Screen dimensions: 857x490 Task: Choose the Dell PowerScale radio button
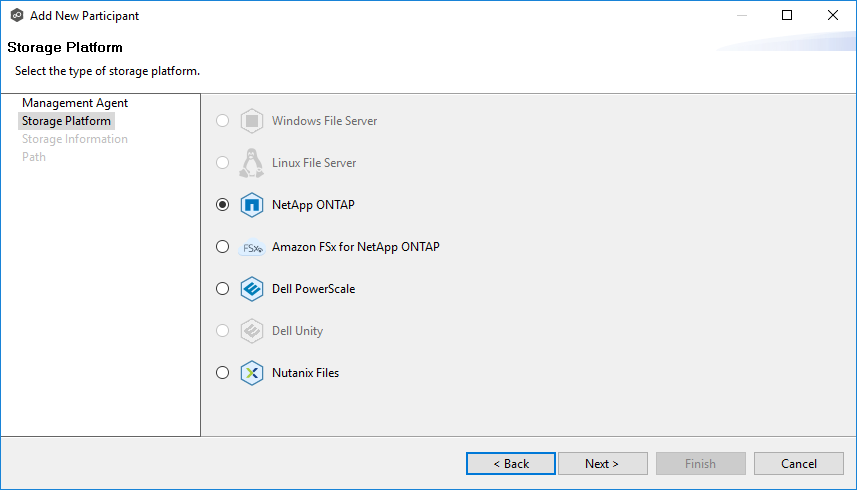point(222,289)
